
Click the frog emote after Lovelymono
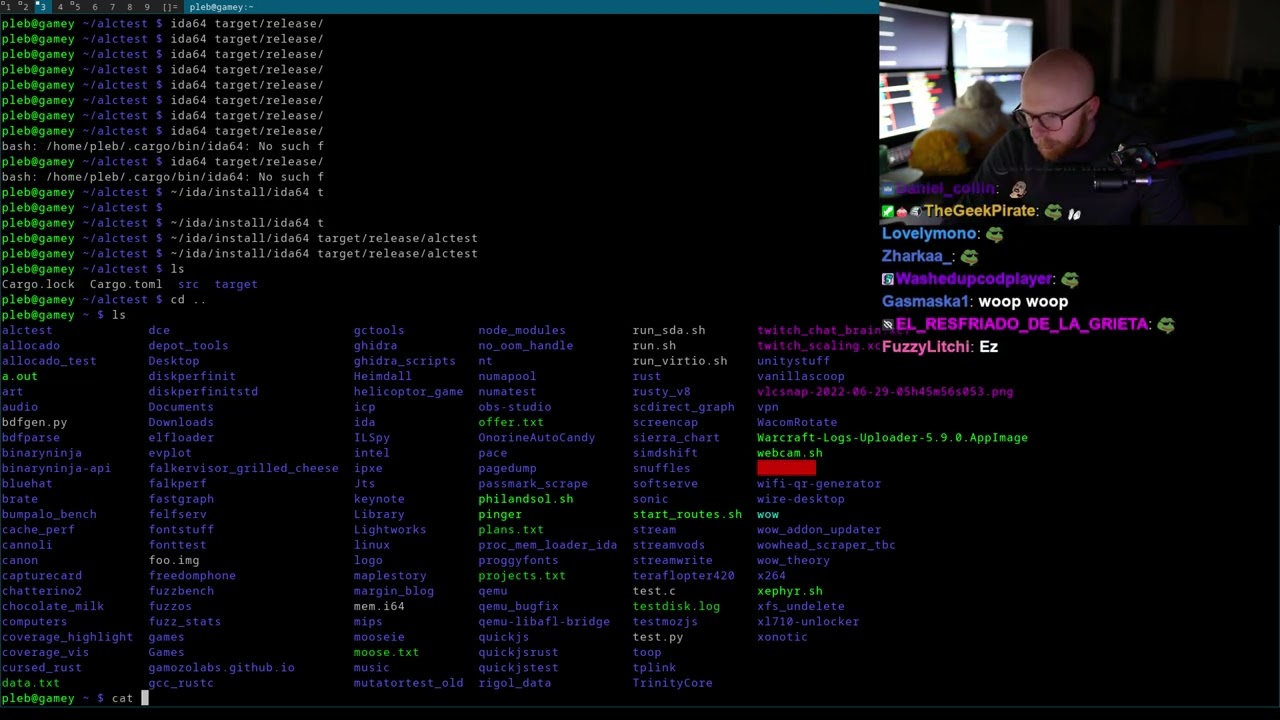click(994, 234)
